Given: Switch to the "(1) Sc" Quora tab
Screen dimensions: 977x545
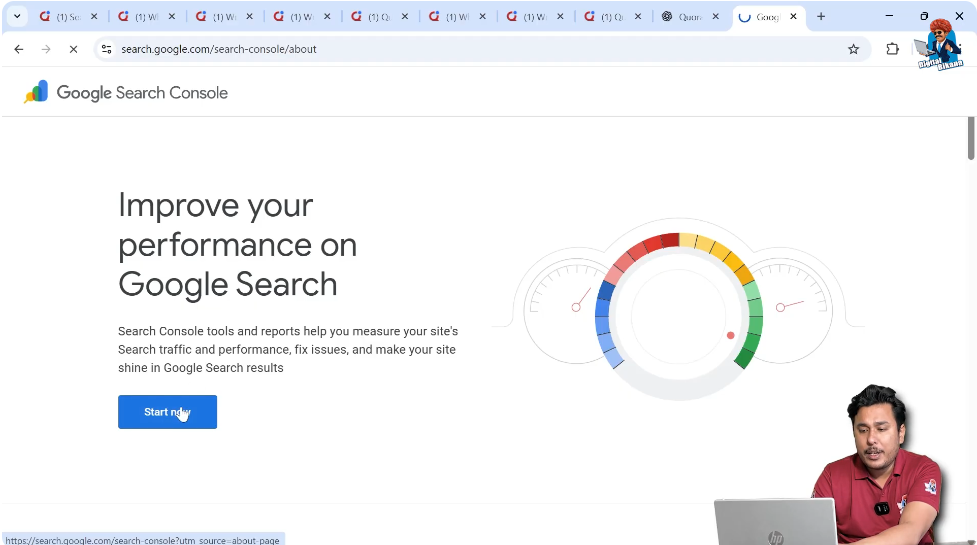Looking at the screenshot, I should coord(69,17).
